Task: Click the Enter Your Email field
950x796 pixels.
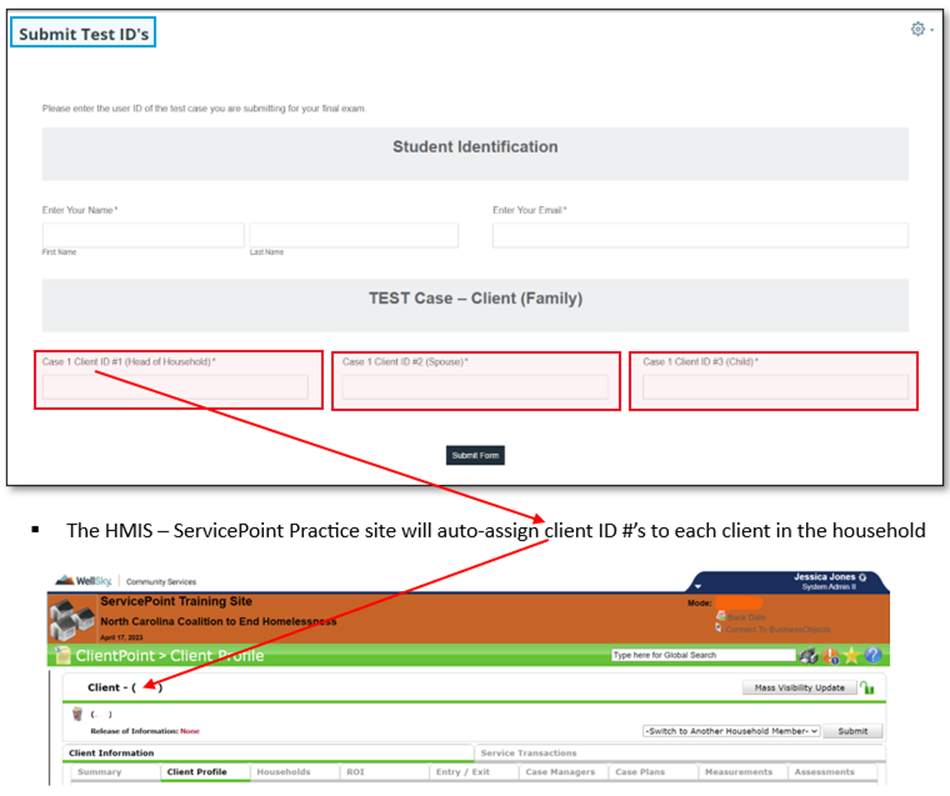Action: (x=700, y=236)
